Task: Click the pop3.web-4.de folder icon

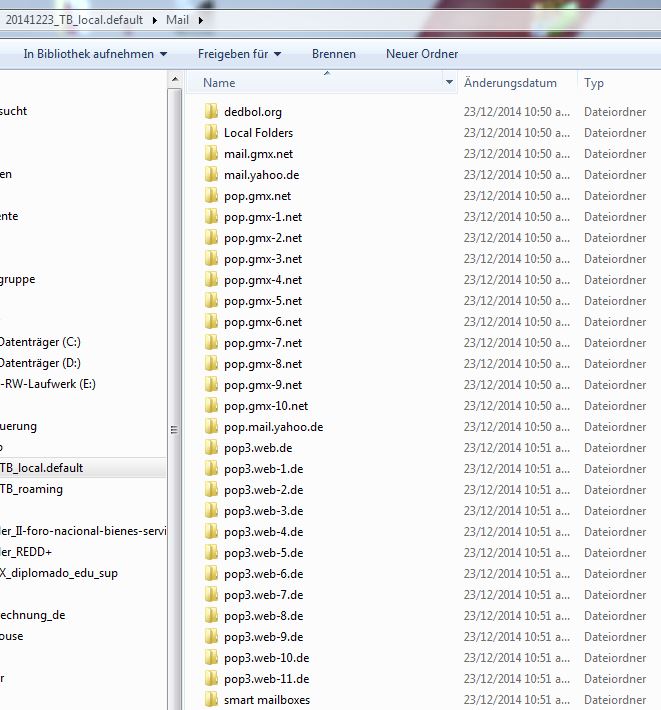Action: (211, 532)
